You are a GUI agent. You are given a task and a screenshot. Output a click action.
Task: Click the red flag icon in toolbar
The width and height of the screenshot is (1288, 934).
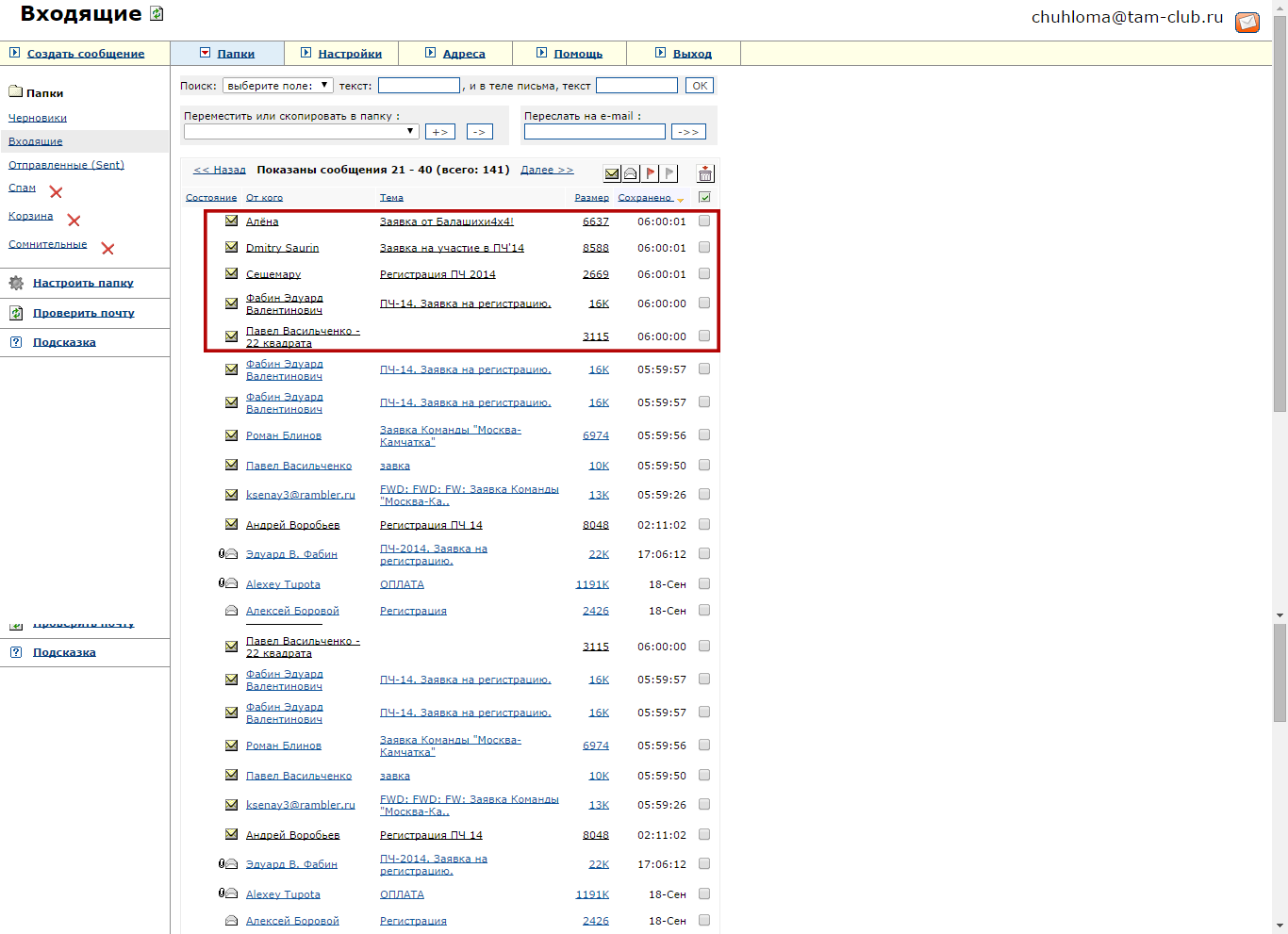[651, 173]
